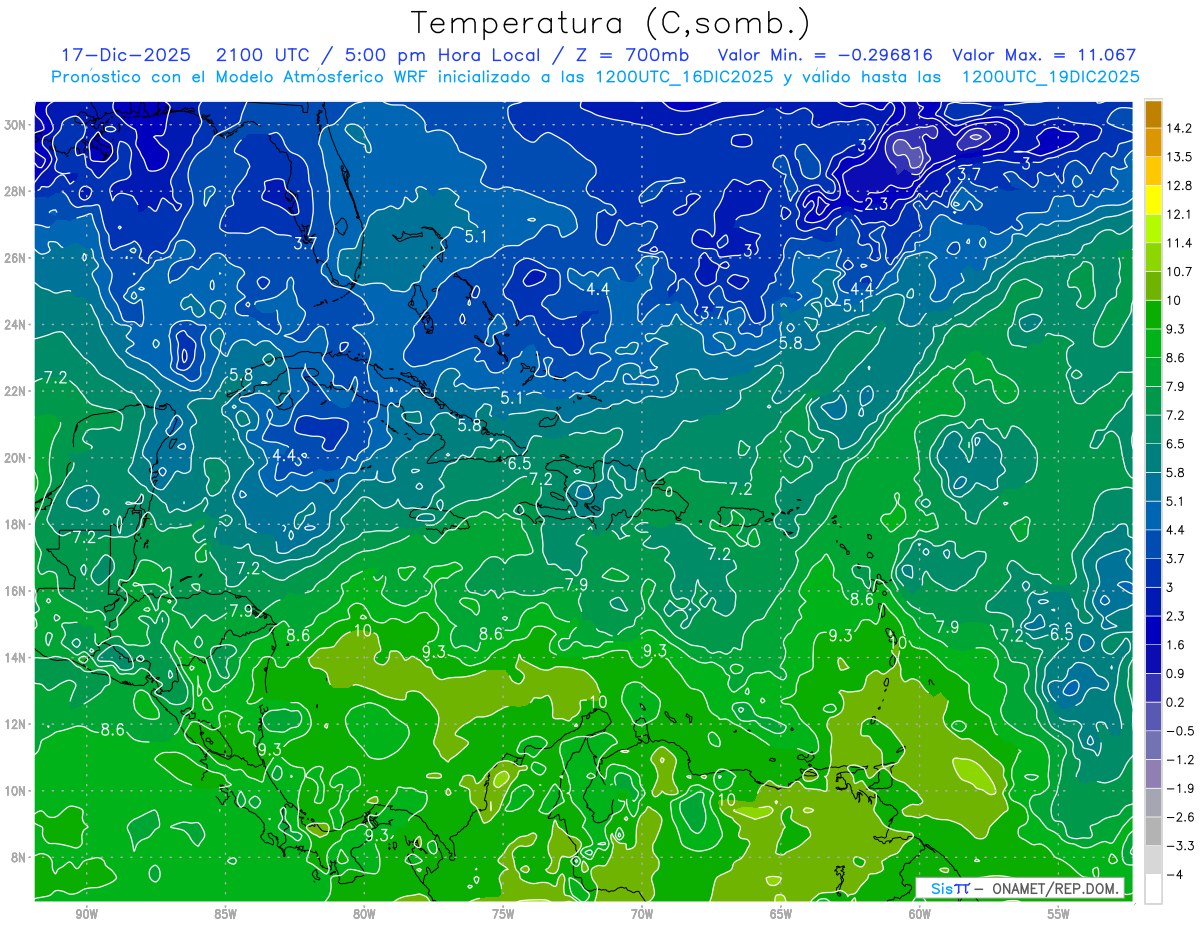This screenshot has width=1200, height=927.
Task: Click the "1200UTC_19DIC2025" valid-until timestamp
Action: [x=1052, y=76]
